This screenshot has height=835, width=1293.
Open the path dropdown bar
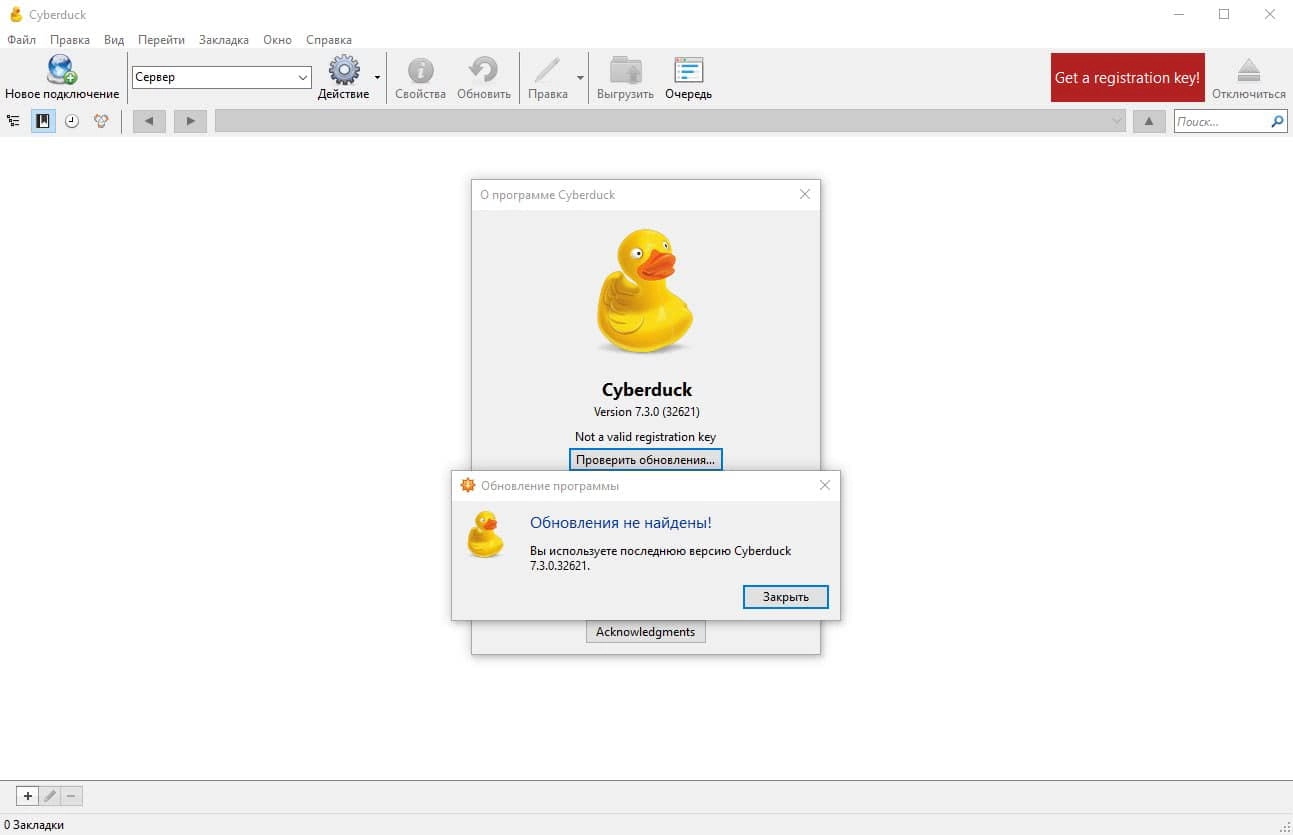click(x=671, y=121)
